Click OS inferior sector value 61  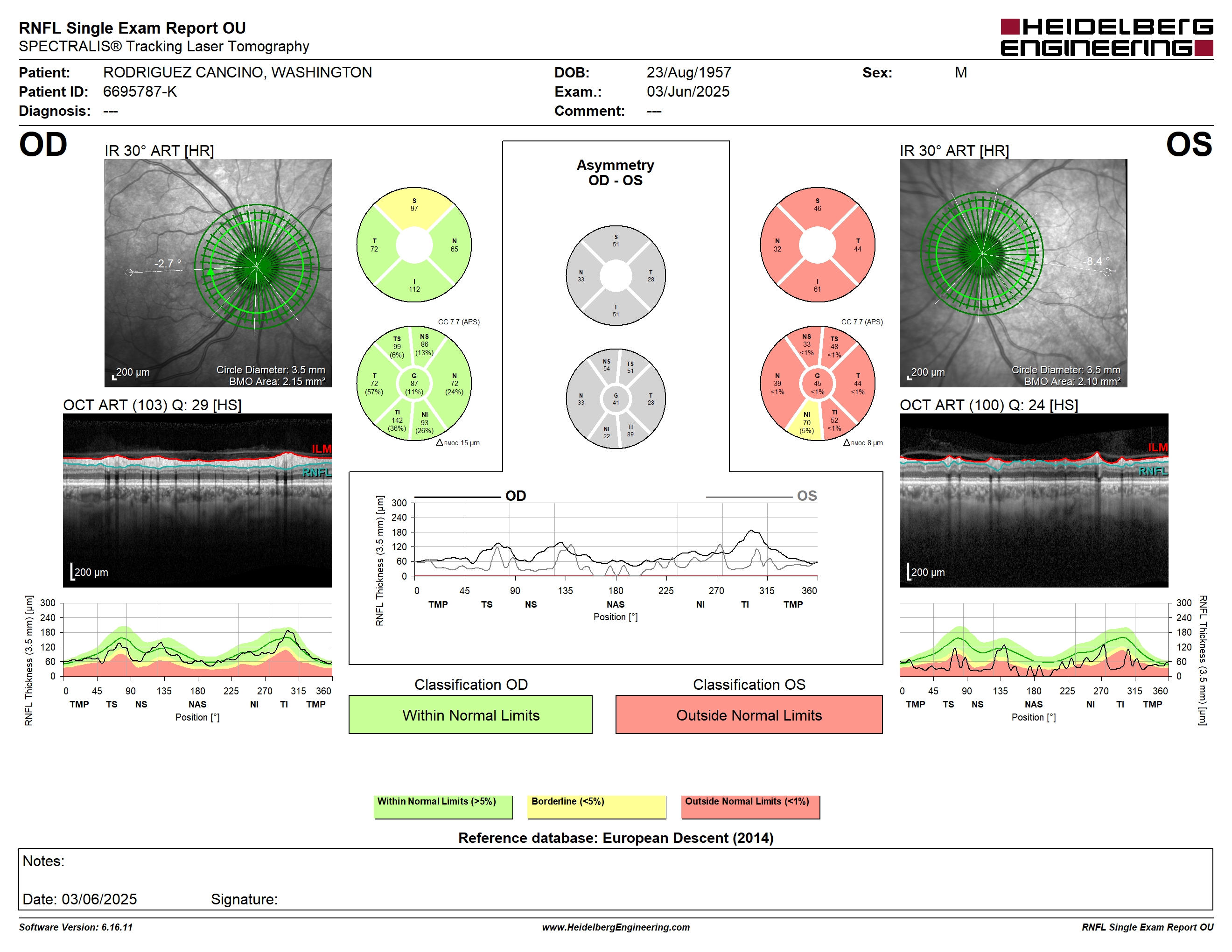click(x=818, y=289)
